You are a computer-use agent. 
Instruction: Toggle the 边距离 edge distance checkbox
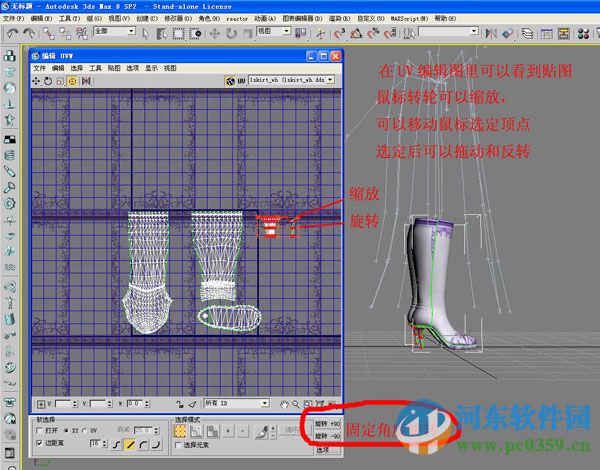[x=39, y=443]
